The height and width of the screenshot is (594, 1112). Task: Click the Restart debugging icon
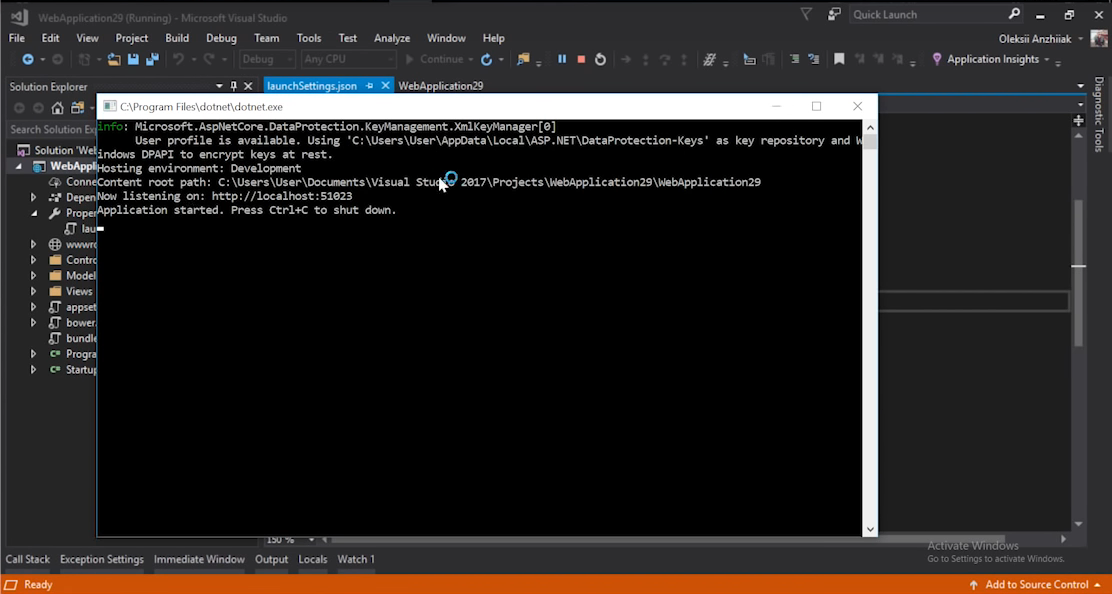pyautogui.click(x=600, y=60)
